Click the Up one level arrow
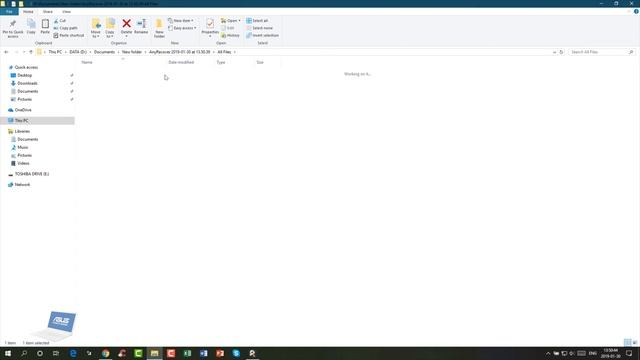The image size is (640, 360). [x=31, y=52]
